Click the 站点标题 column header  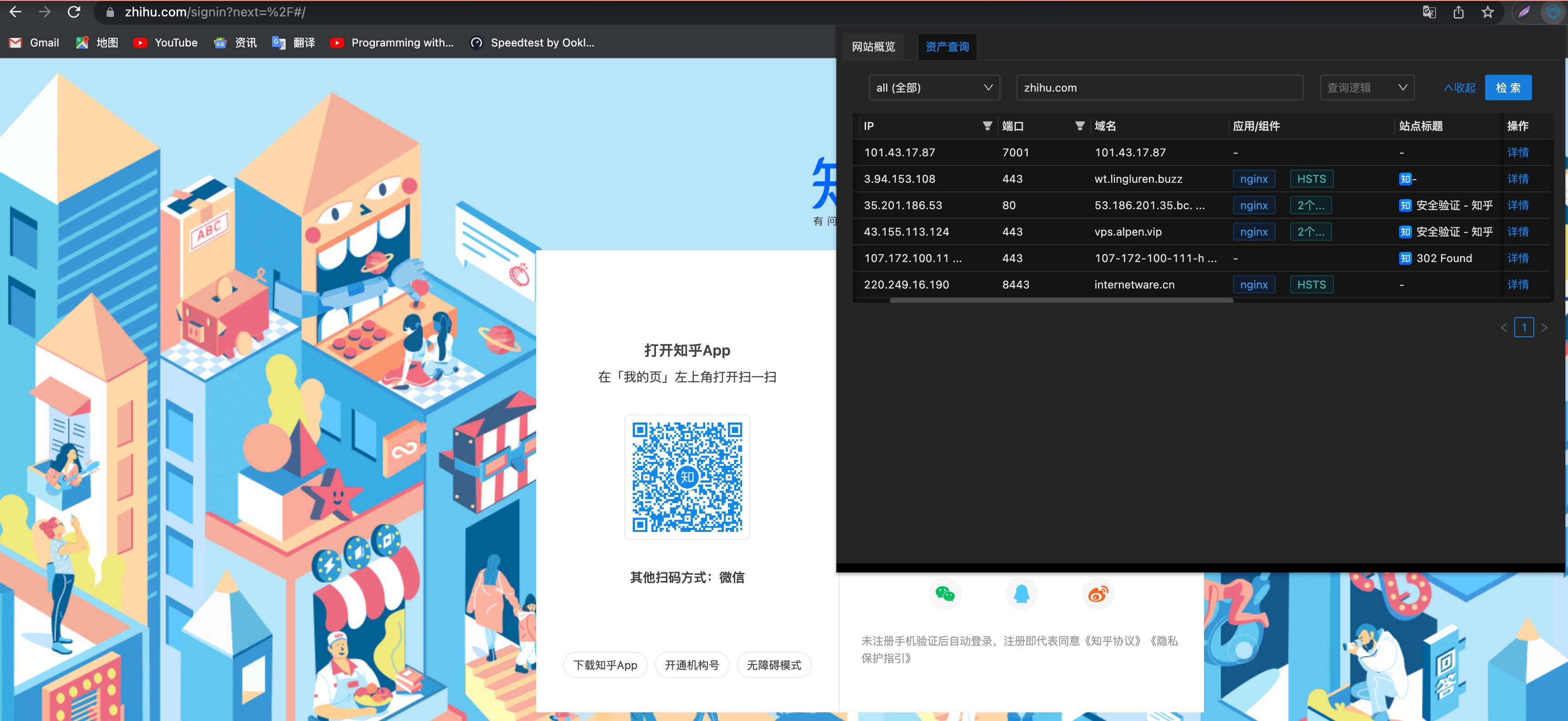tap(1421, 125)
